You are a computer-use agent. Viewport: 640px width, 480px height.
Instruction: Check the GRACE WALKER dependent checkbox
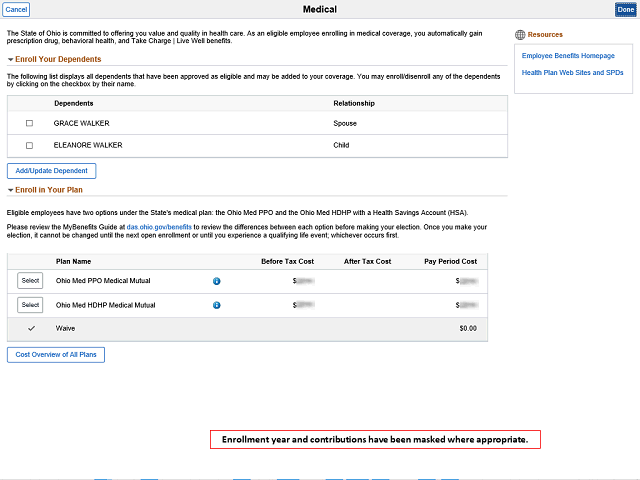(29, 123)
